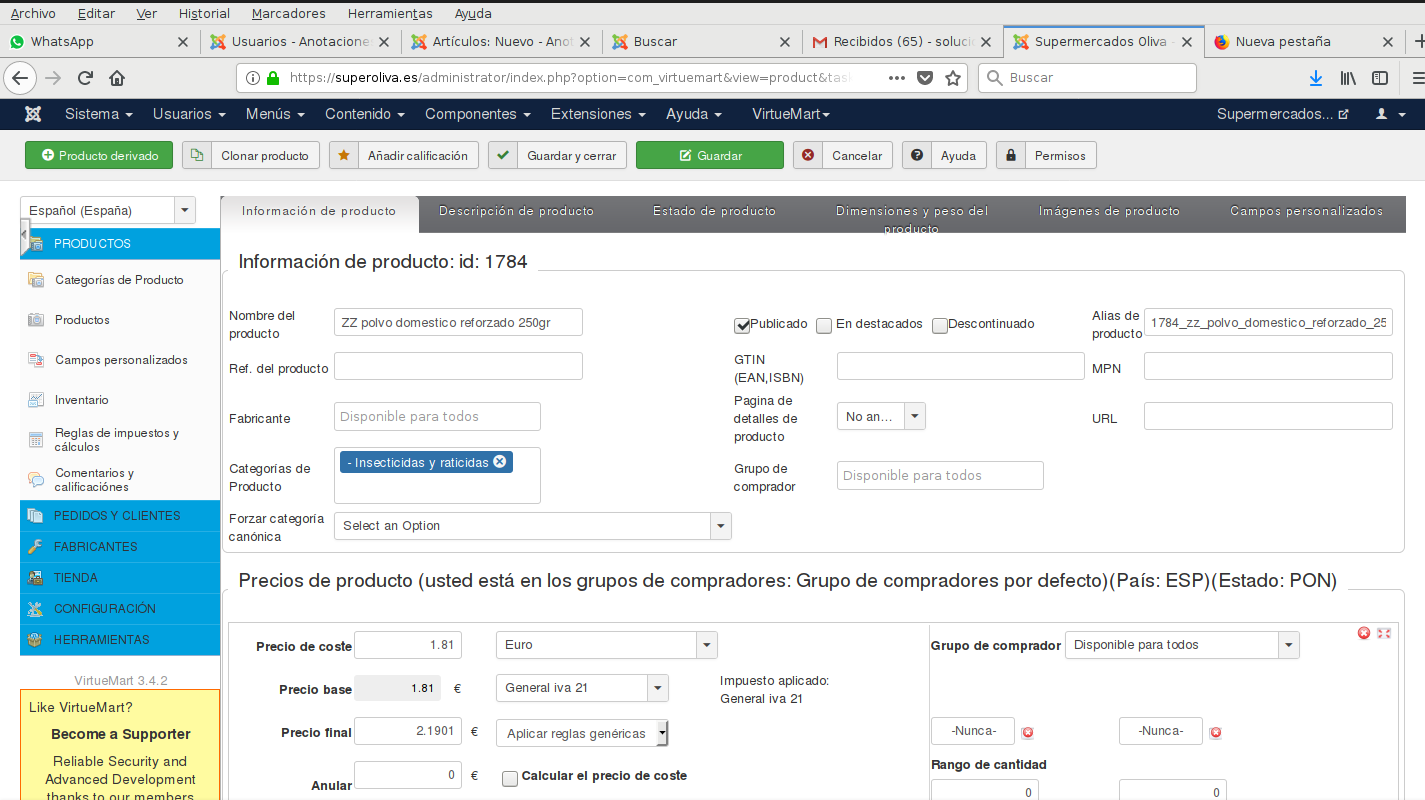
Task: Go back with the browser back arrow
Action: (x=19, y=78)
